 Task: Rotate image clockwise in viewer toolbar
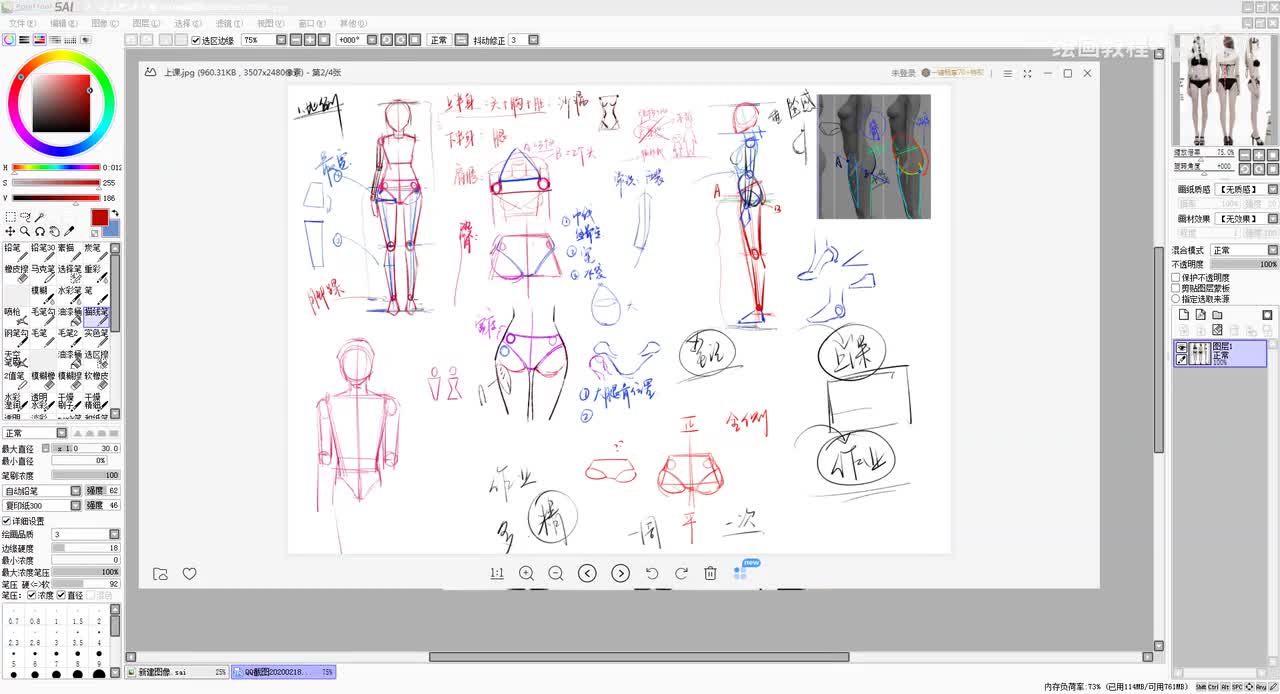coord(681,573)
